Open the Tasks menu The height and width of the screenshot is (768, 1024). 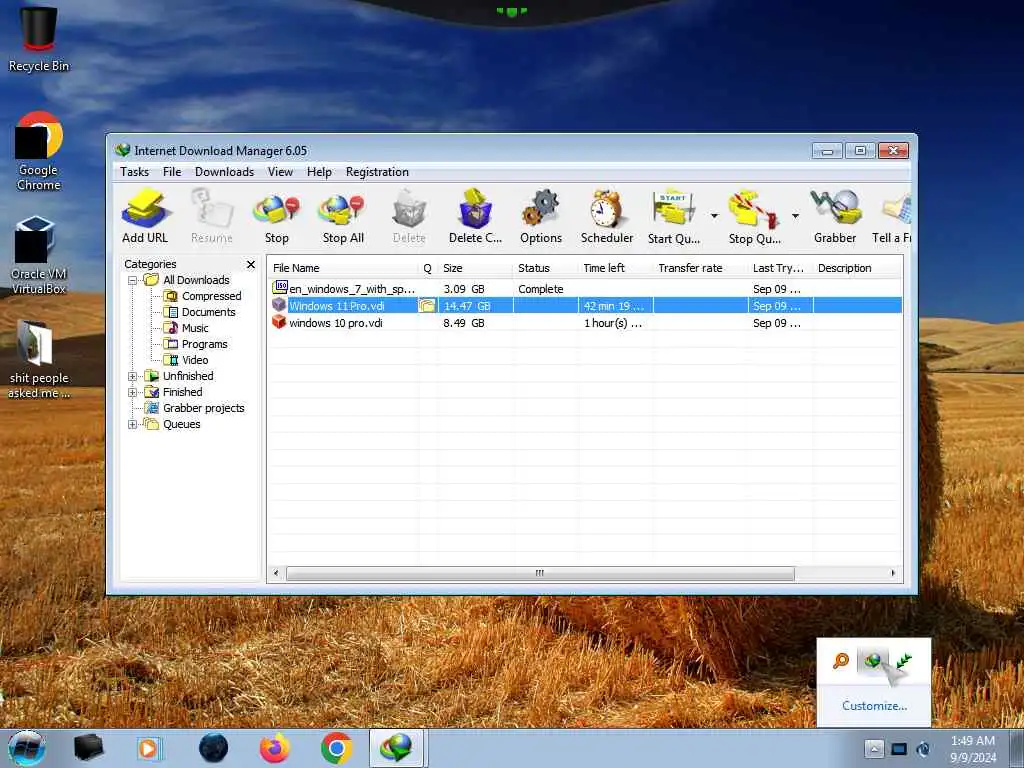coord(135,172)
